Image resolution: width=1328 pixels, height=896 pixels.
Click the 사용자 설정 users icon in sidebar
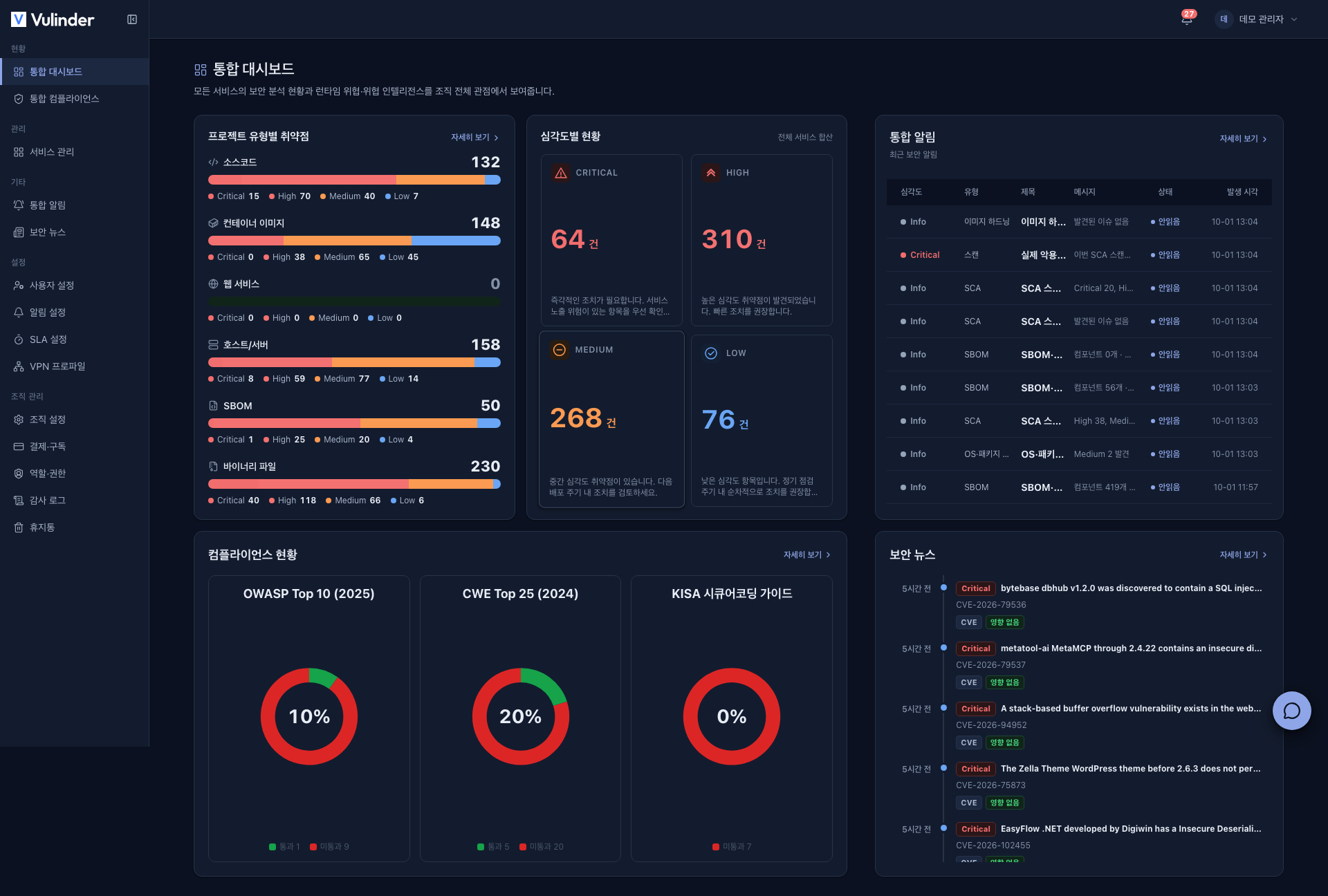point(19,286)
